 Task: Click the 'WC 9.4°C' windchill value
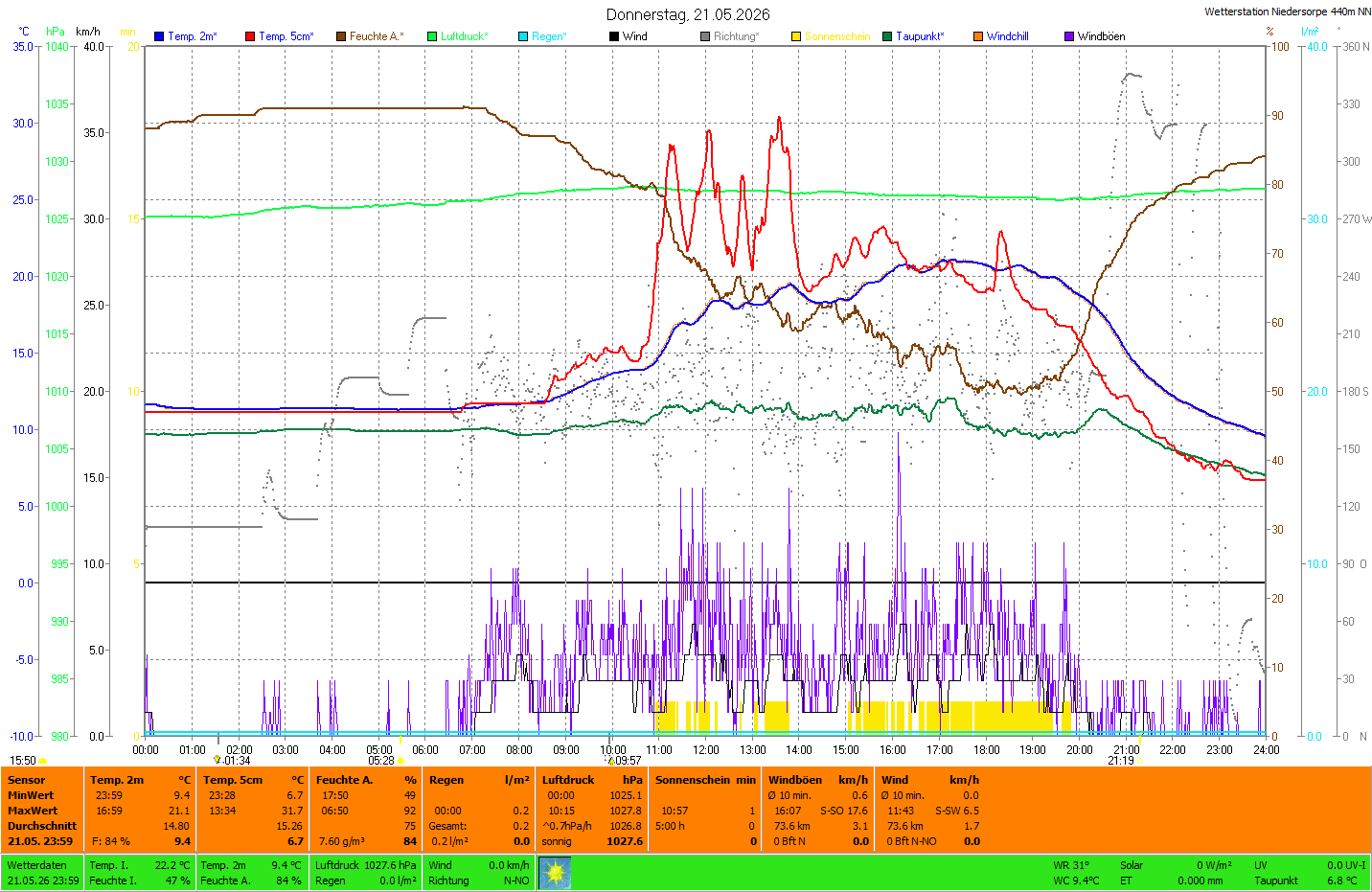click(x=1077, y=881)
